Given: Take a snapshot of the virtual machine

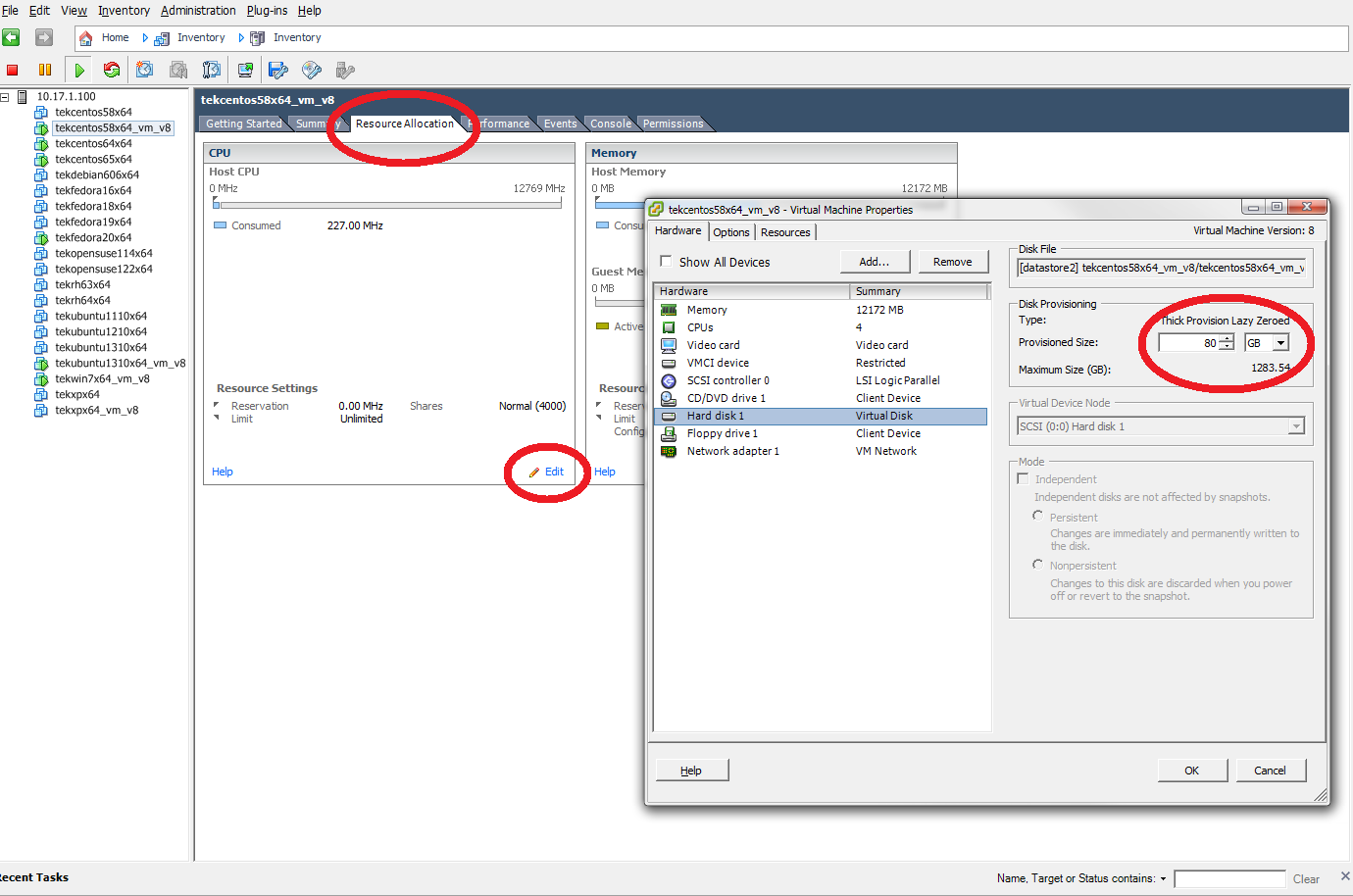Looking at the screenshot, I should [145, 70].
